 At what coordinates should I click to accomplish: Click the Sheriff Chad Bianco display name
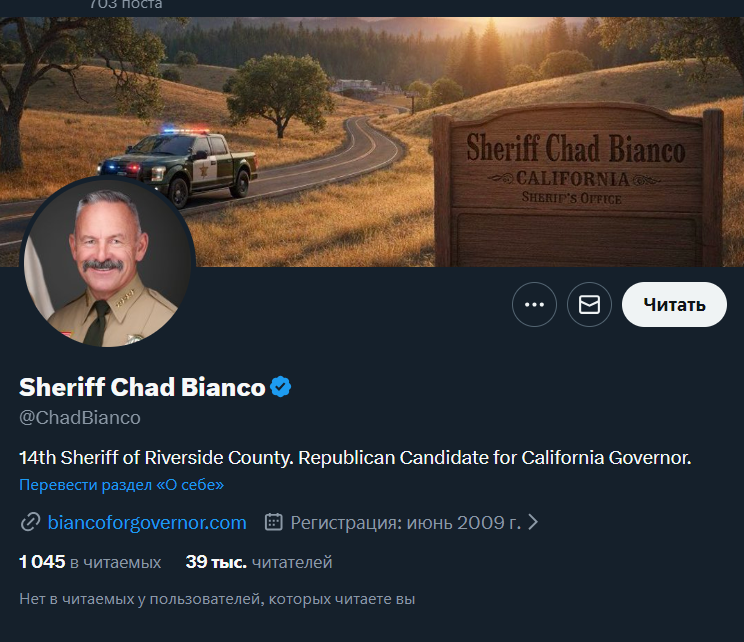[142, 387]
